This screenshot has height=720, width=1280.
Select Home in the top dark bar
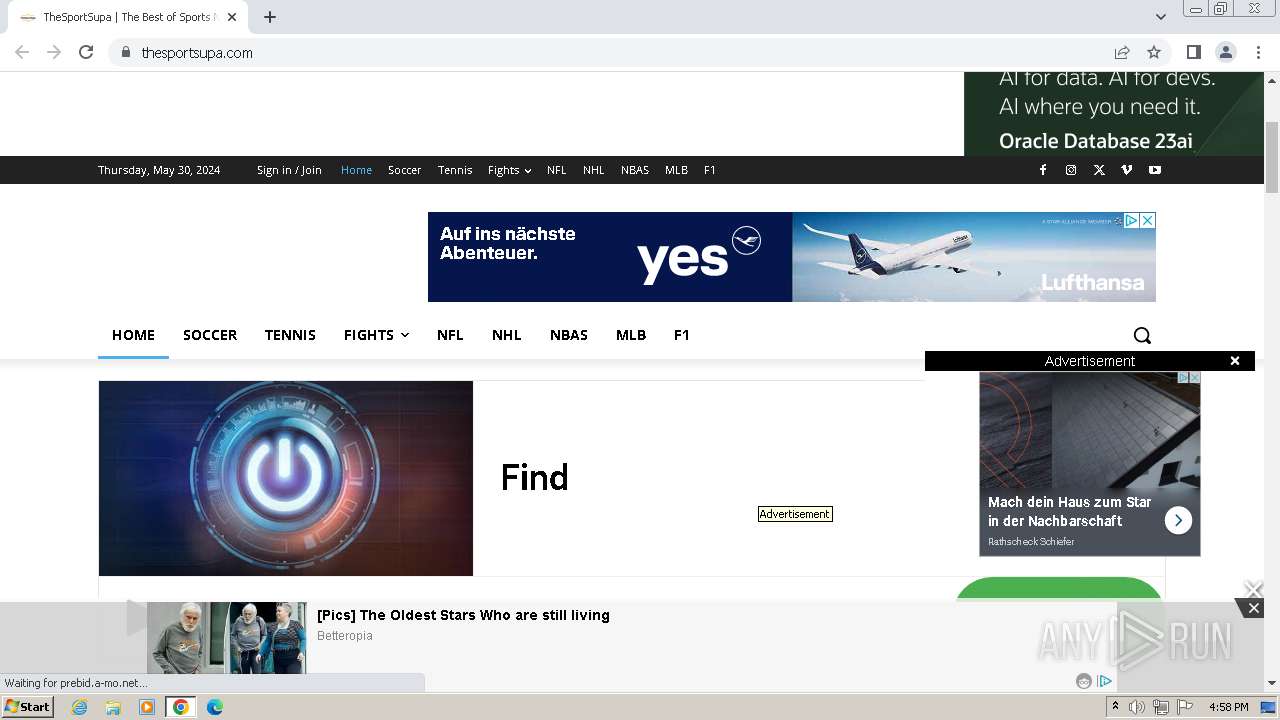(x=356, y=170)
